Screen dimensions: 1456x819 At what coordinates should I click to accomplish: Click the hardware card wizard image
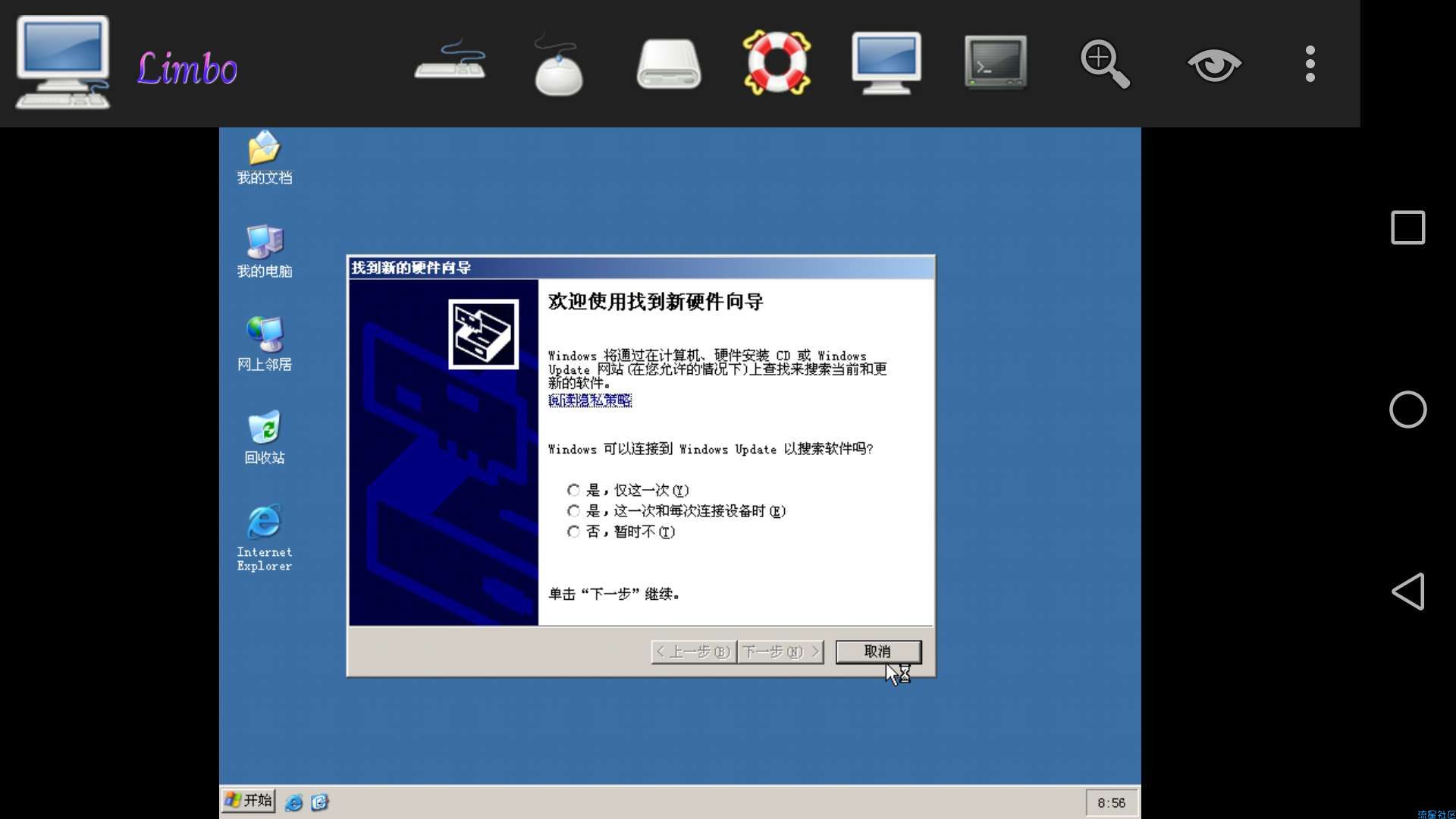[x=483, y=334]
